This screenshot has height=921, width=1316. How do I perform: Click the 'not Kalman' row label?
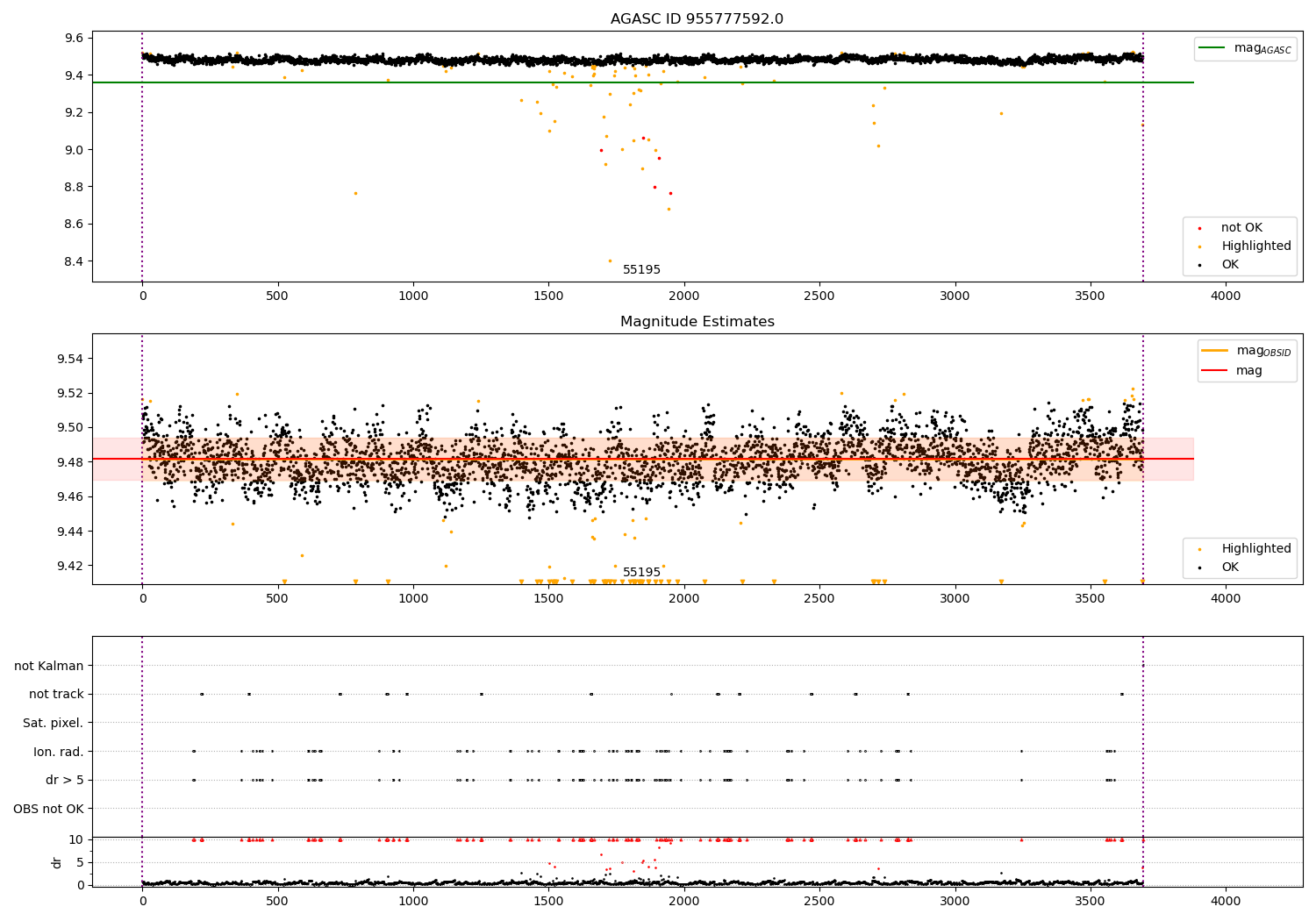49,667
